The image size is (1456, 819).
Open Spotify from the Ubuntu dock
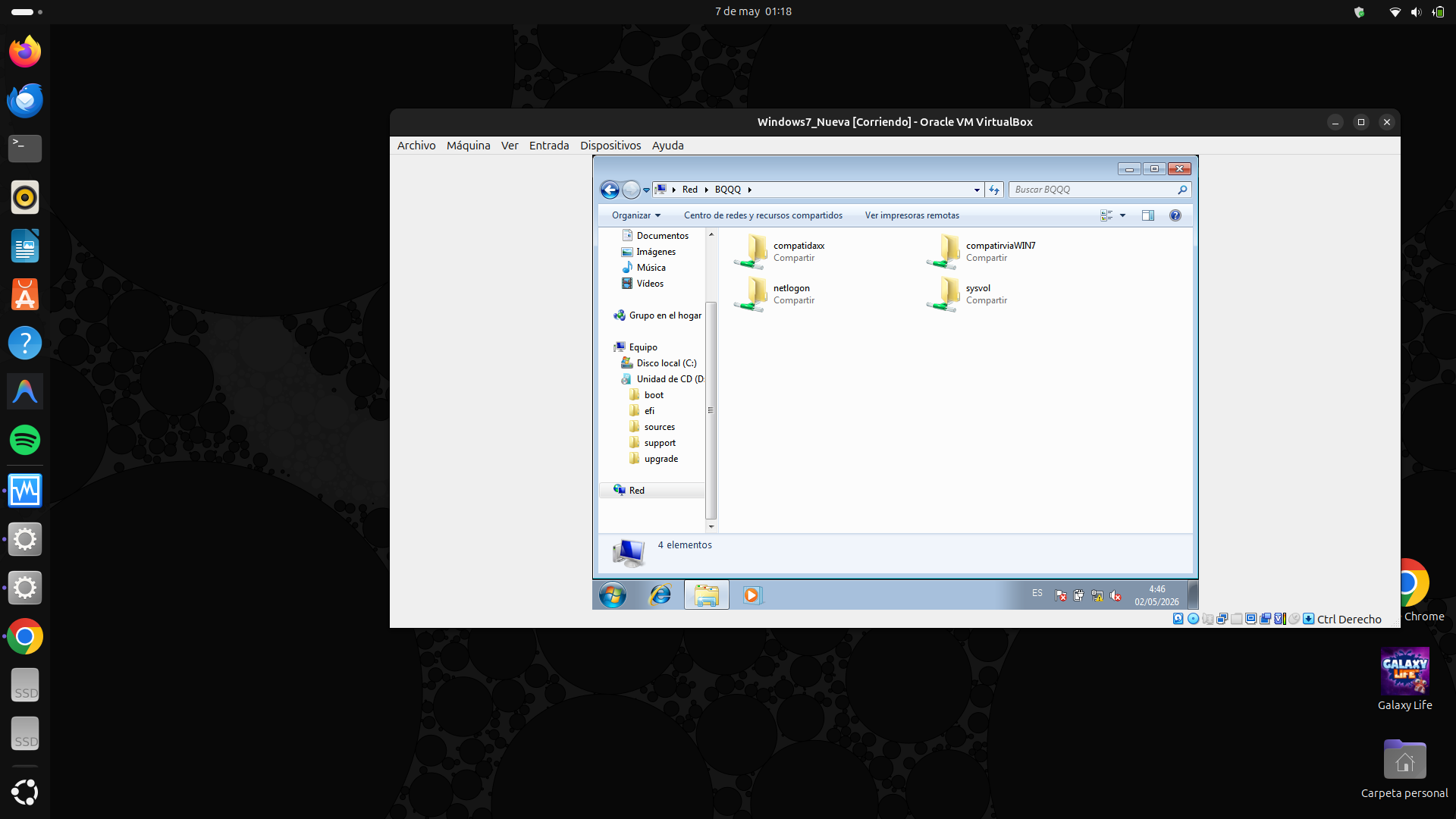pyautogui.click(x=25, y=440)
